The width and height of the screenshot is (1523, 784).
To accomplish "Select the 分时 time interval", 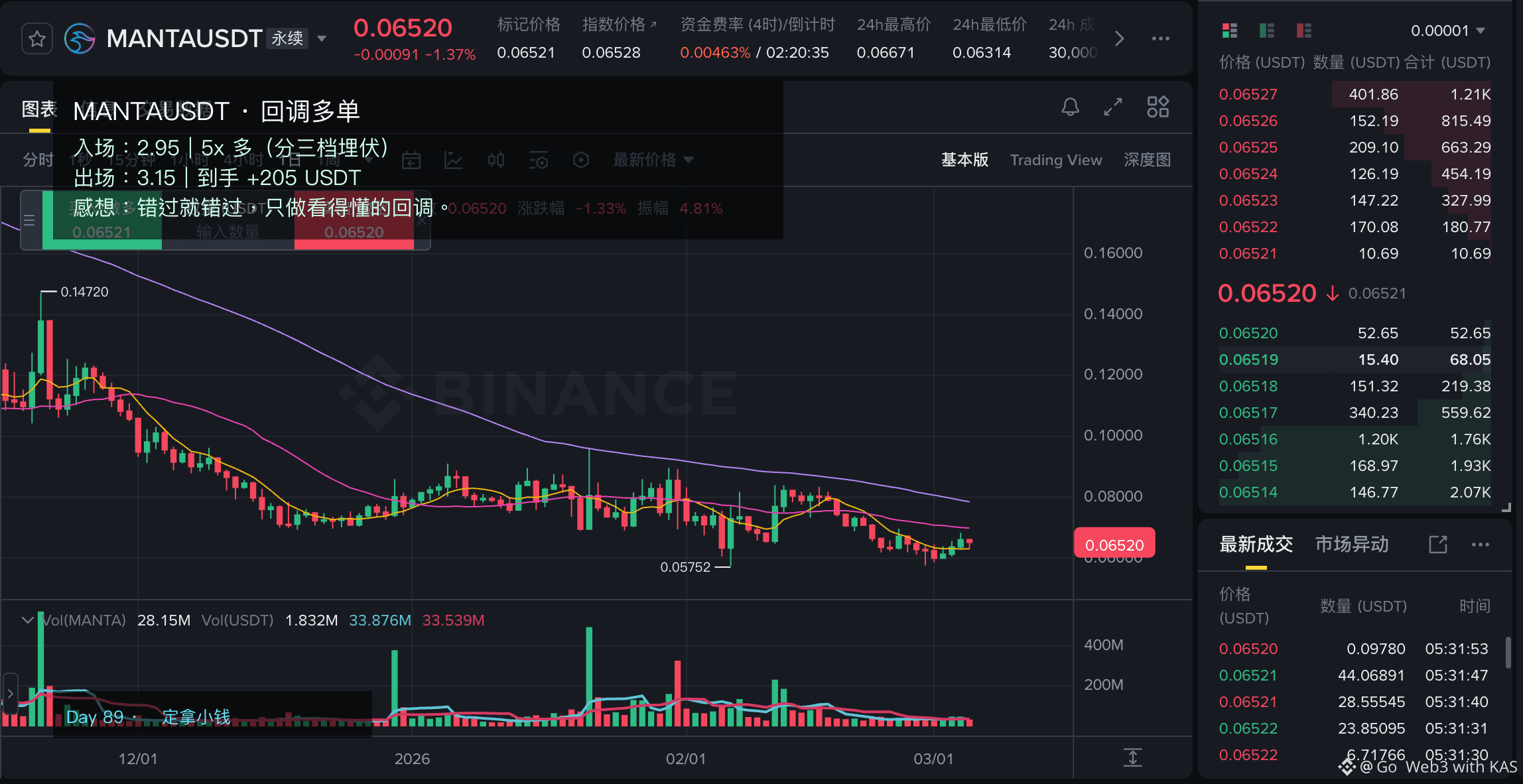I will coord(38,160).
